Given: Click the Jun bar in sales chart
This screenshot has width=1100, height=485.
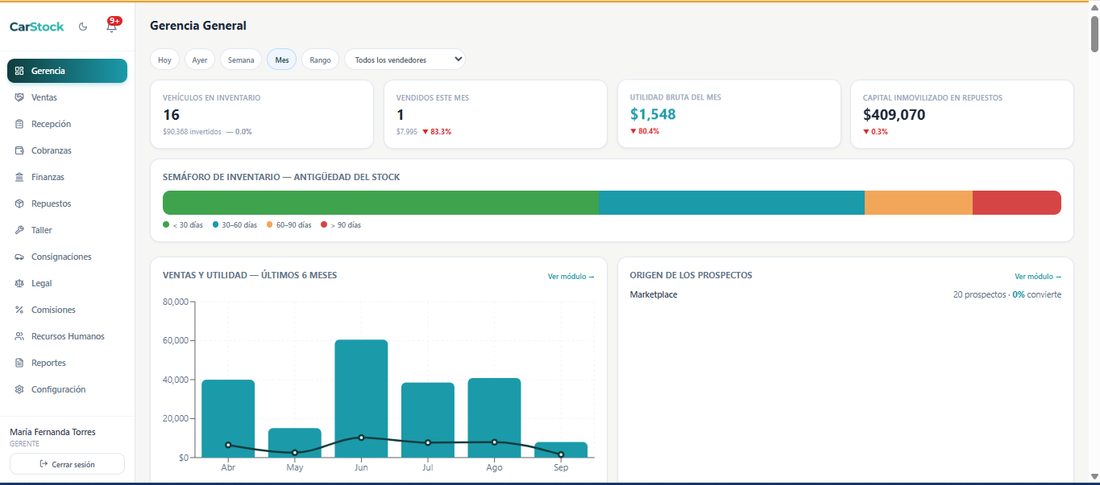Looking at the screenshot, I should tap(361, 399).
